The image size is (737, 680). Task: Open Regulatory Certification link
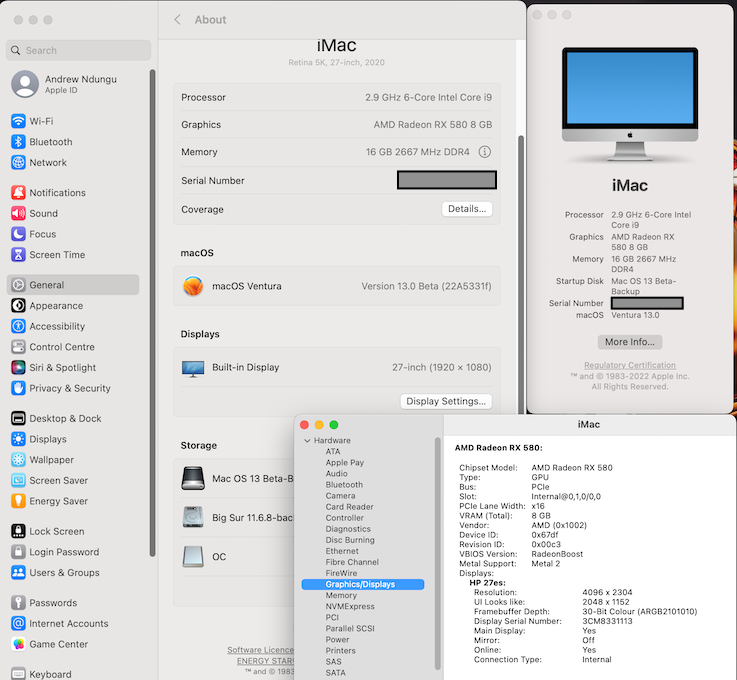pyautogui.click(x=630, y=365)
